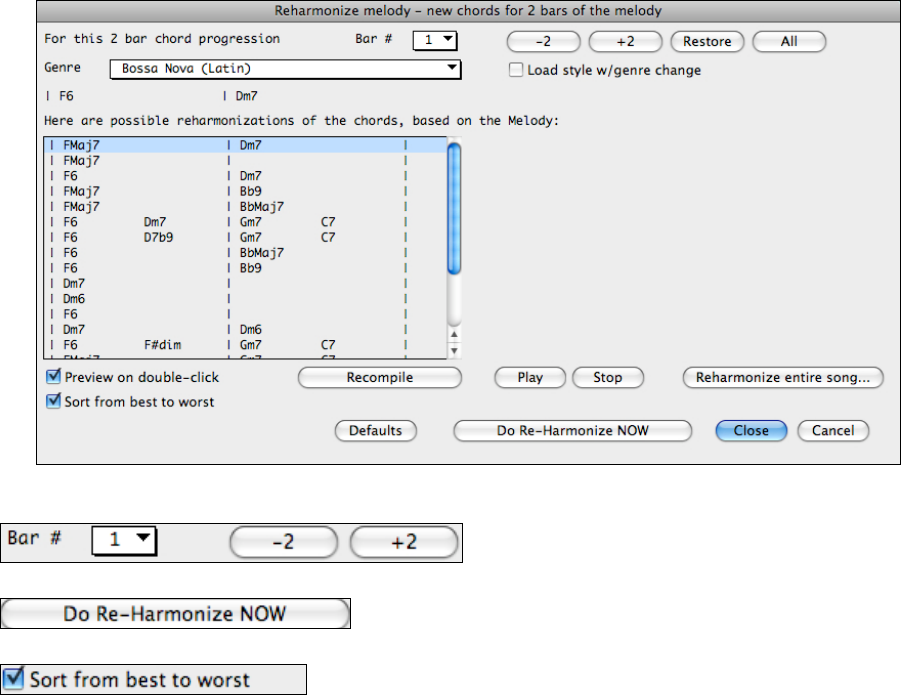The height and width of the screenshot is (695, 901).
Task: Close the Reharmonize dialog
Action: (751, 431)
